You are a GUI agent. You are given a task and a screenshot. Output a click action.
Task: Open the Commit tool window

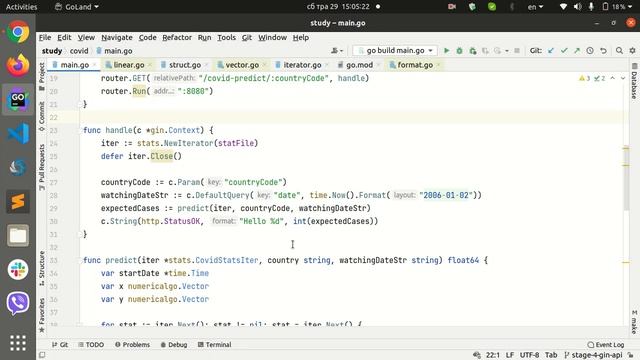(42, 117)
